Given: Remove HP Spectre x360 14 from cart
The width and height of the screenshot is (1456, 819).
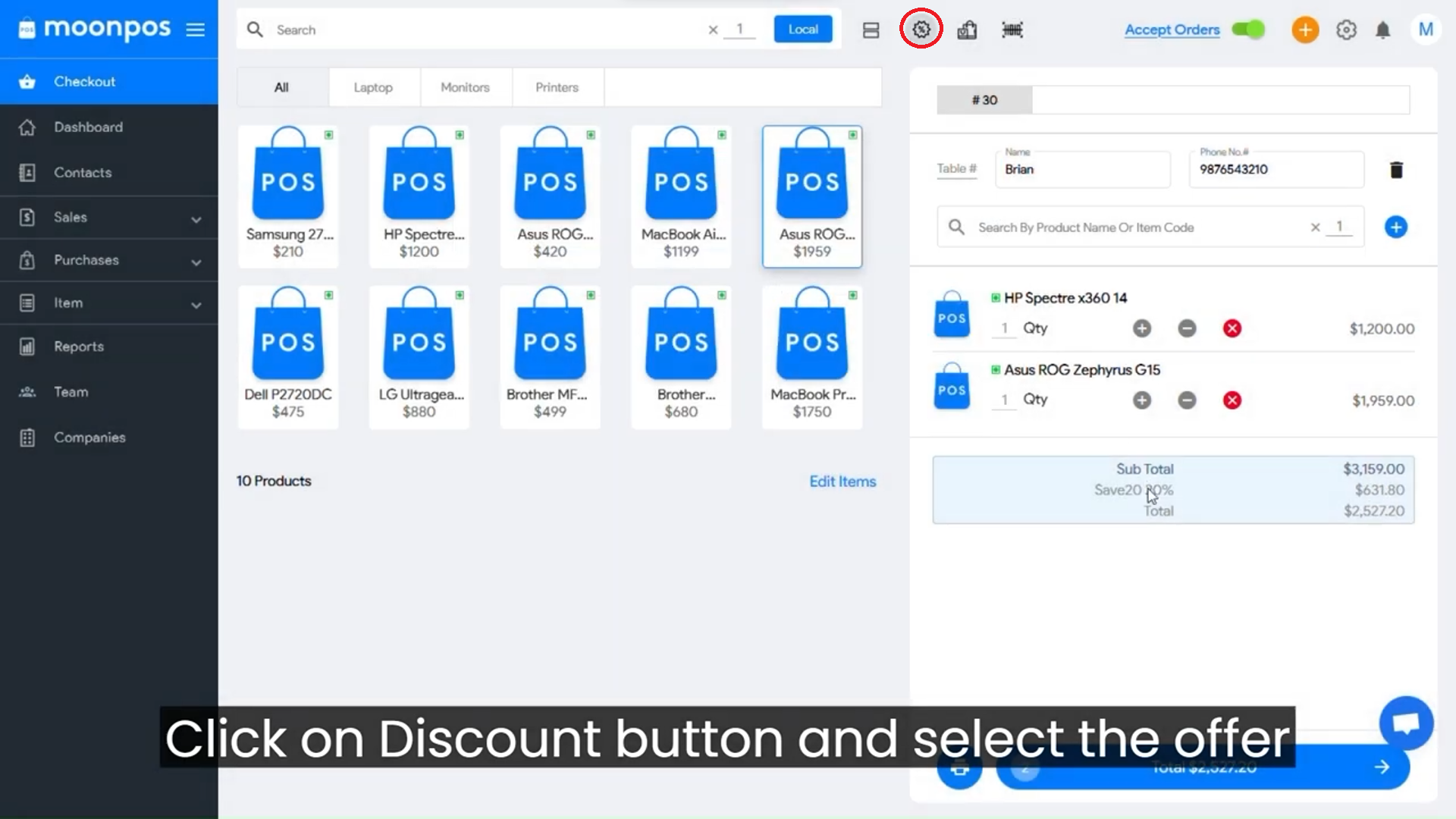Looking at the screenshot, I should [x=1232, y=328].
